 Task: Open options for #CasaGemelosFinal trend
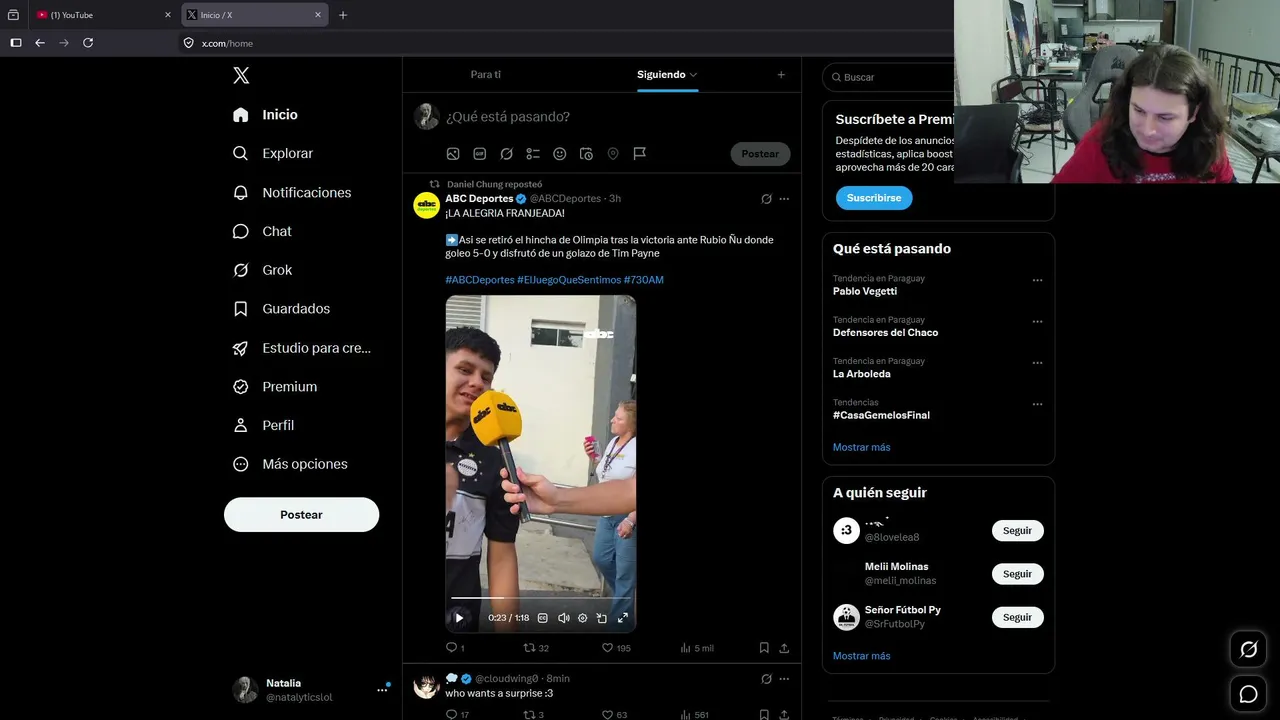[x=1037, y=405]
